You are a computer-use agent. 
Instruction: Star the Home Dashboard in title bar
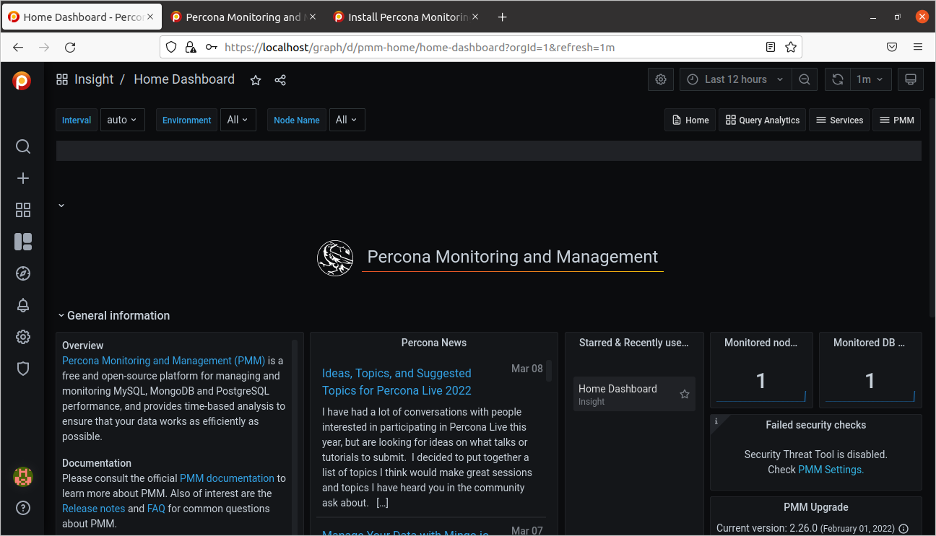pos(255,80)
